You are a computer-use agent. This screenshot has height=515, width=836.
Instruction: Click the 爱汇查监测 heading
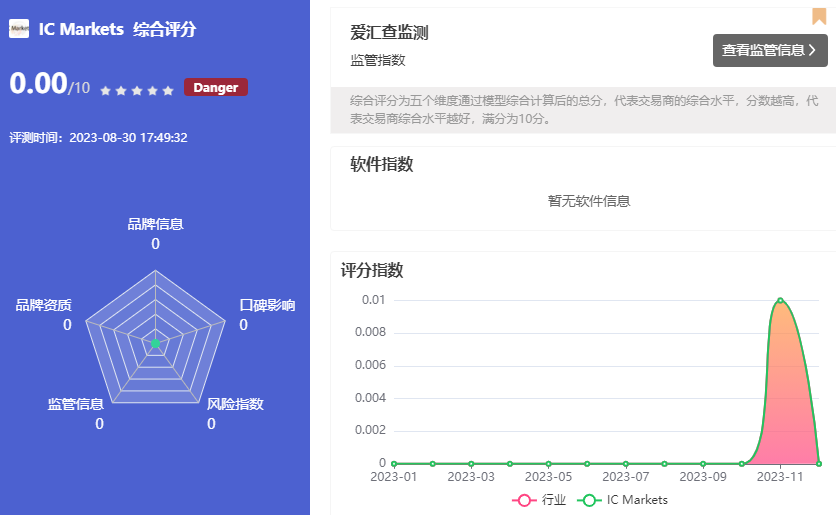pyautogui.click(x=389, y=33)
